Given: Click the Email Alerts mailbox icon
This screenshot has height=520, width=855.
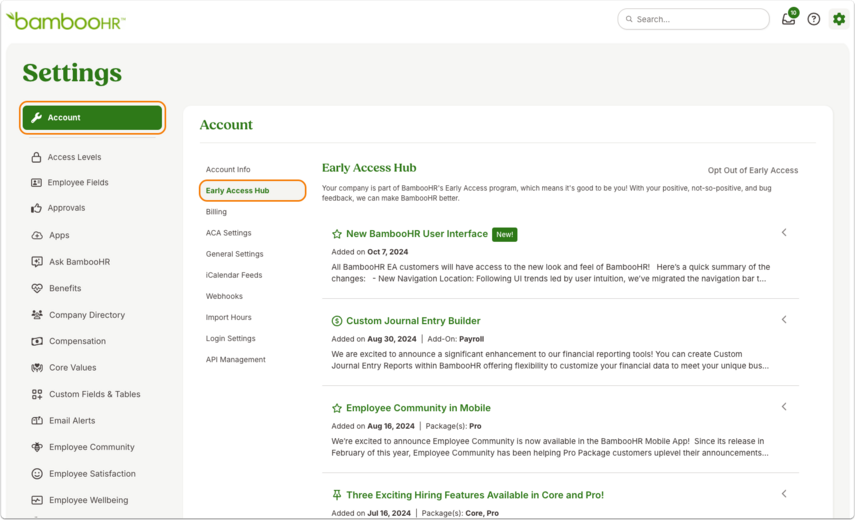Looking at the screenshot, I should 37,421.
